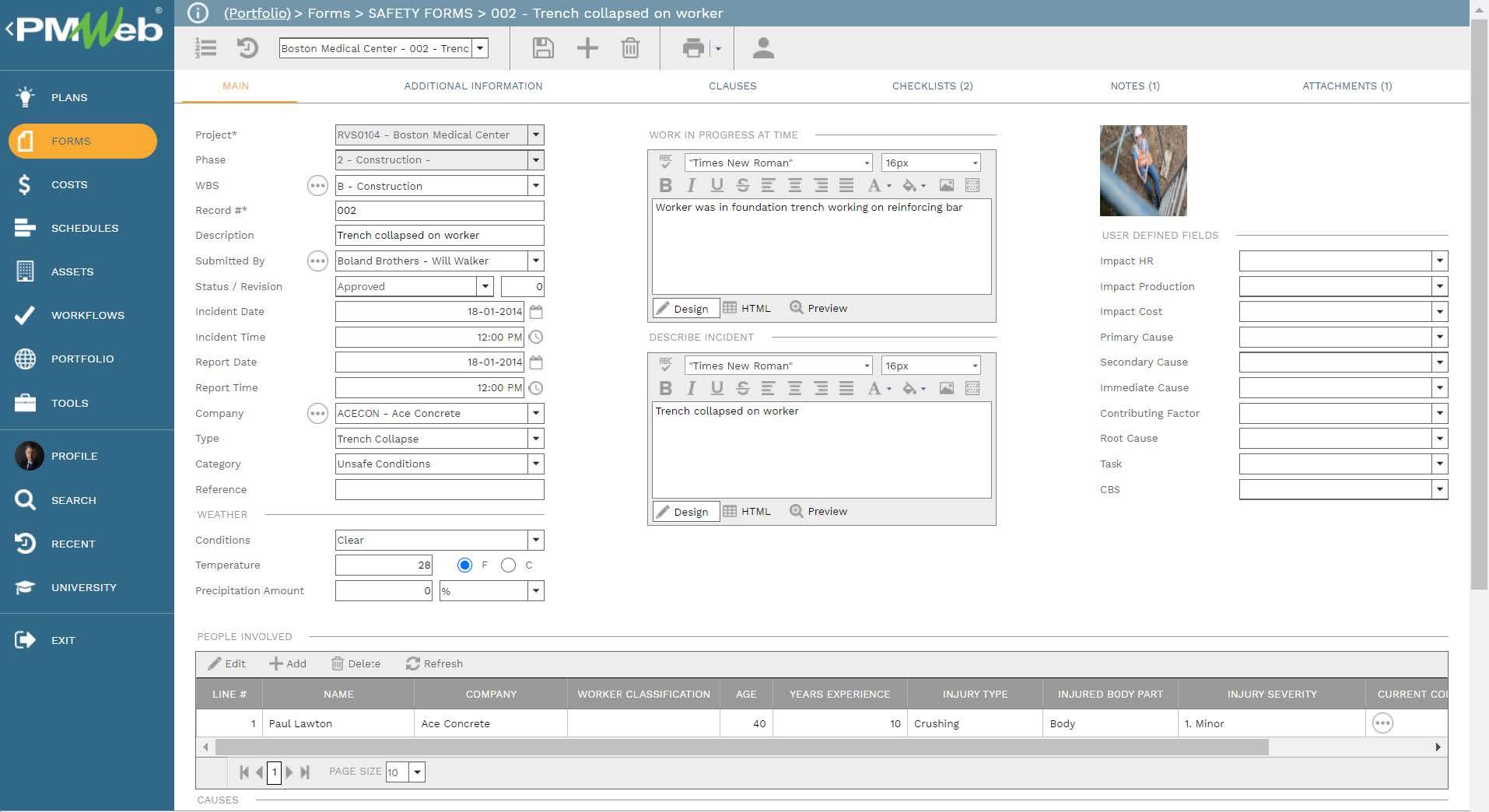Click the ellipsis button next to Submitted By
1489x812 pixels.
click(317, 261)
